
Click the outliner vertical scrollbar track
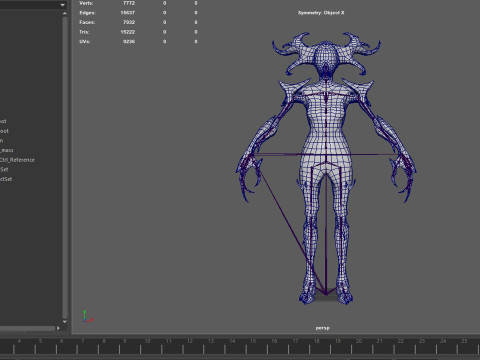pos(65,167)
